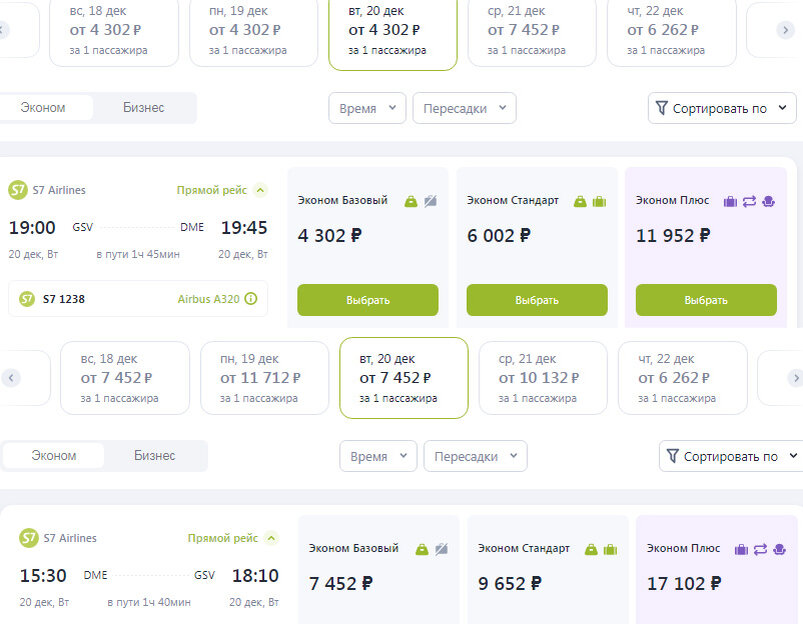Open the upper Сортировать по dropdown

point(722,108)
